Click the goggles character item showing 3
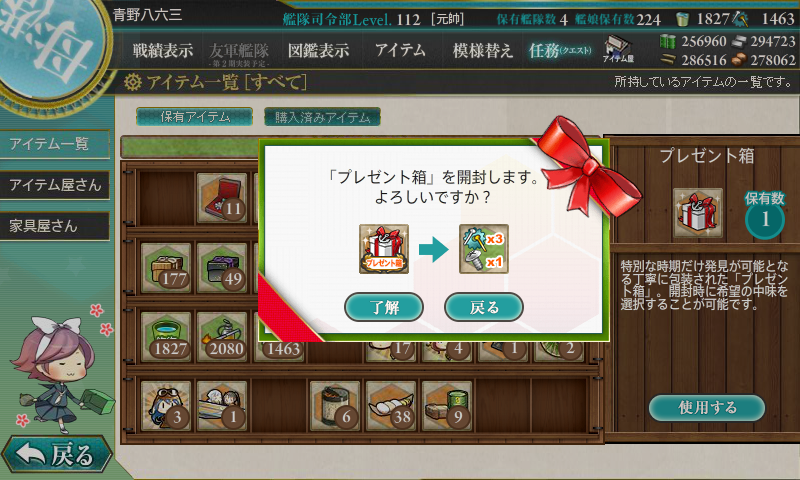The image size is (800, 480). (166, 406)
